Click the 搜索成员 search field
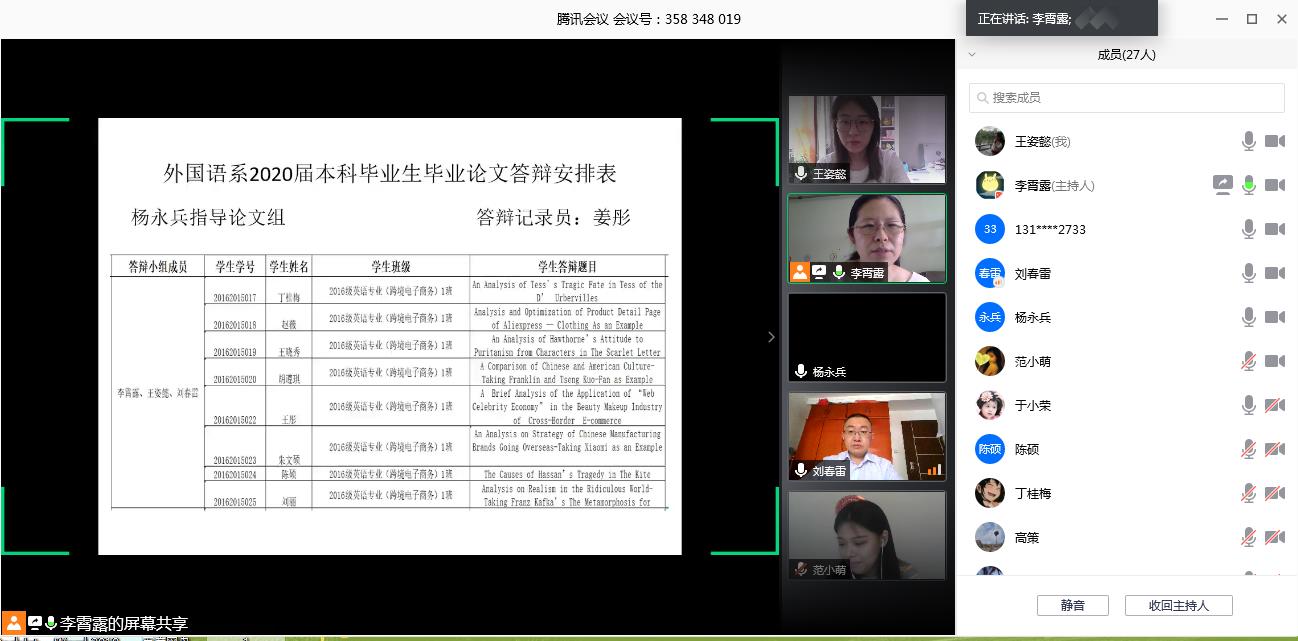1298x641 pixels. (x=1126, y=98)
